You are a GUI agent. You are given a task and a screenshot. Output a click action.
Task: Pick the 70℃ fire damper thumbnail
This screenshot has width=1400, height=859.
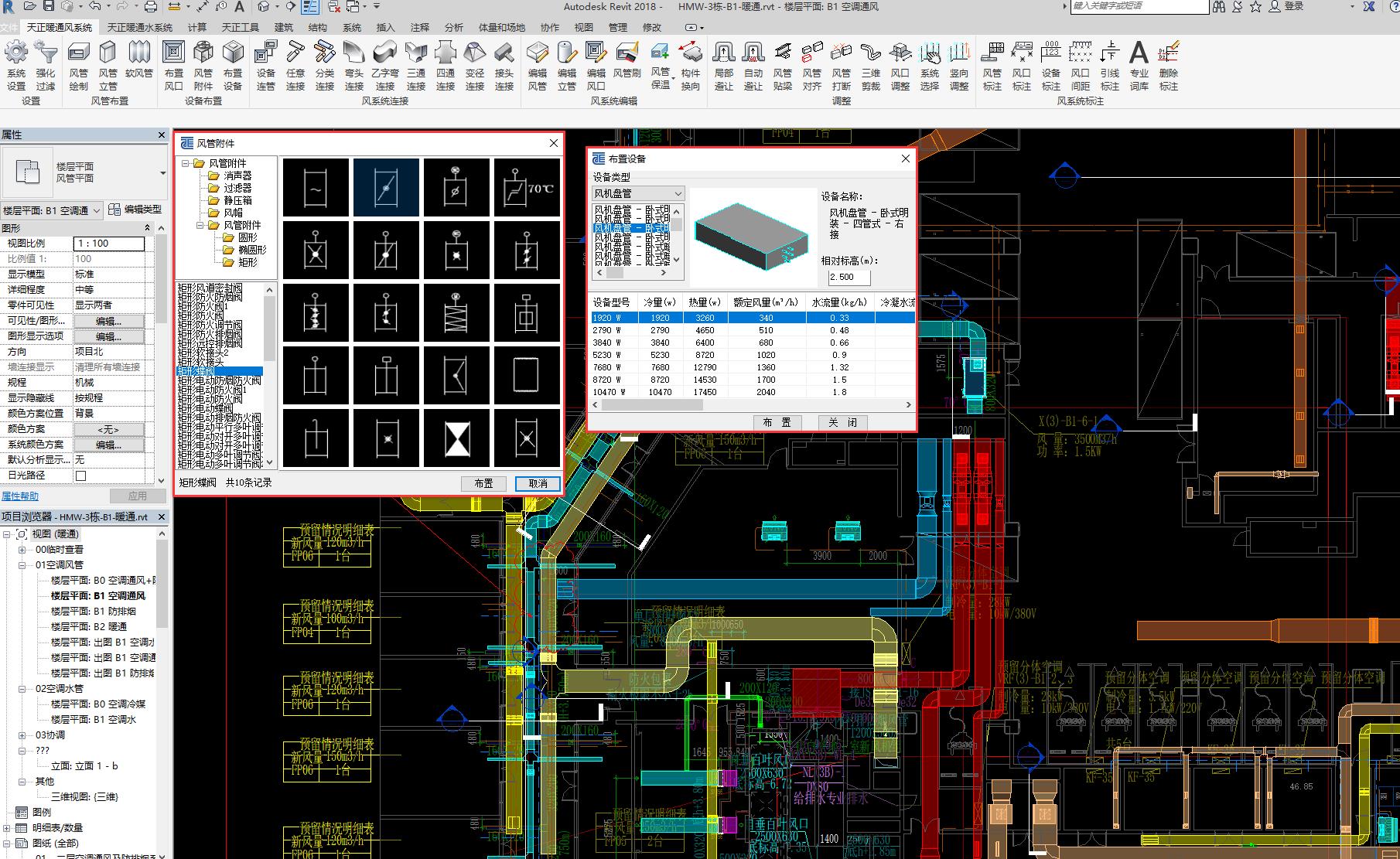[527, 188]
